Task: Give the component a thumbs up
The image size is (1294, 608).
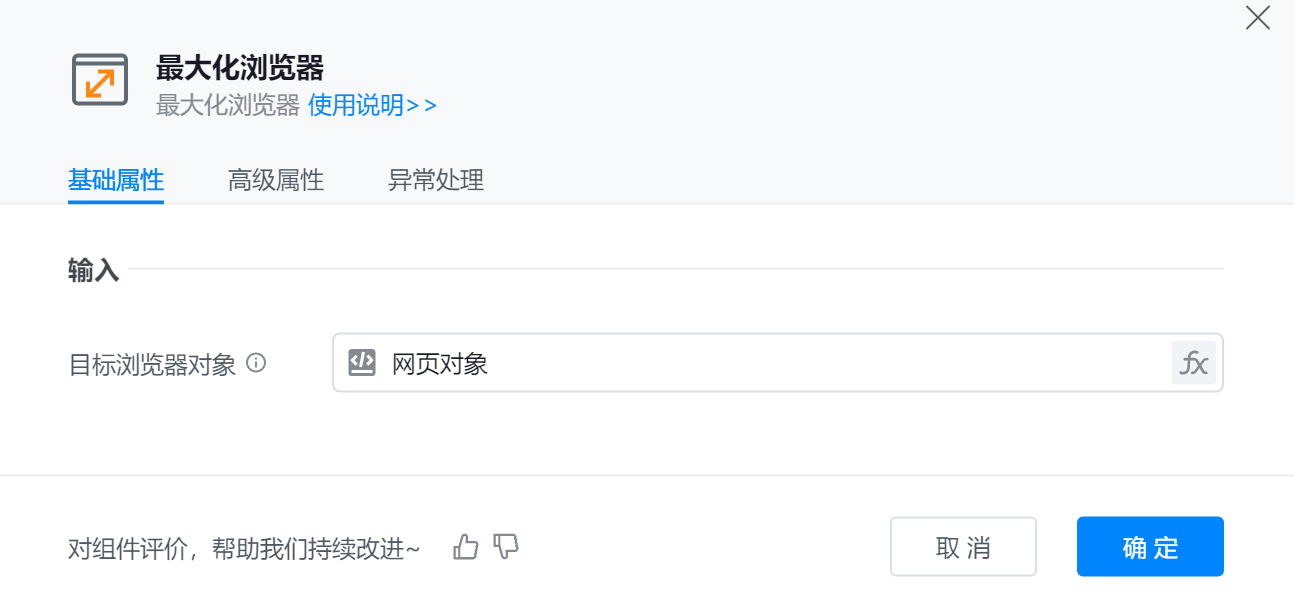Action: coord(466,547)
